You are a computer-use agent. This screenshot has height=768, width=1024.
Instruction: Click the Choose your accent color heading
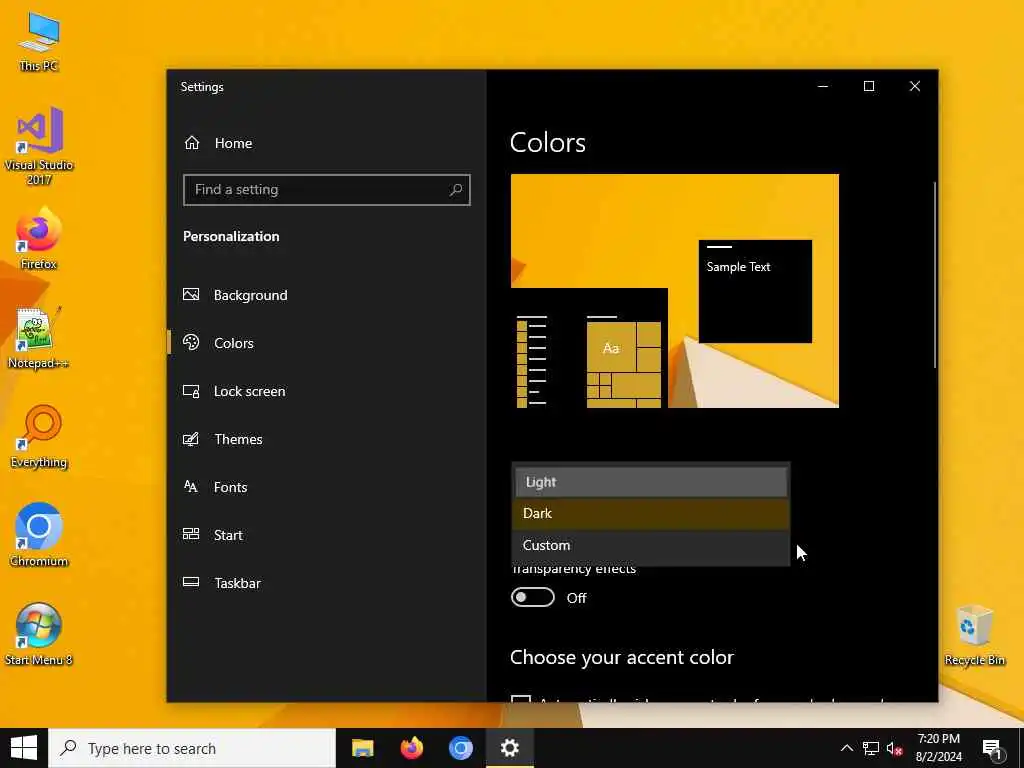pos(622,658)
